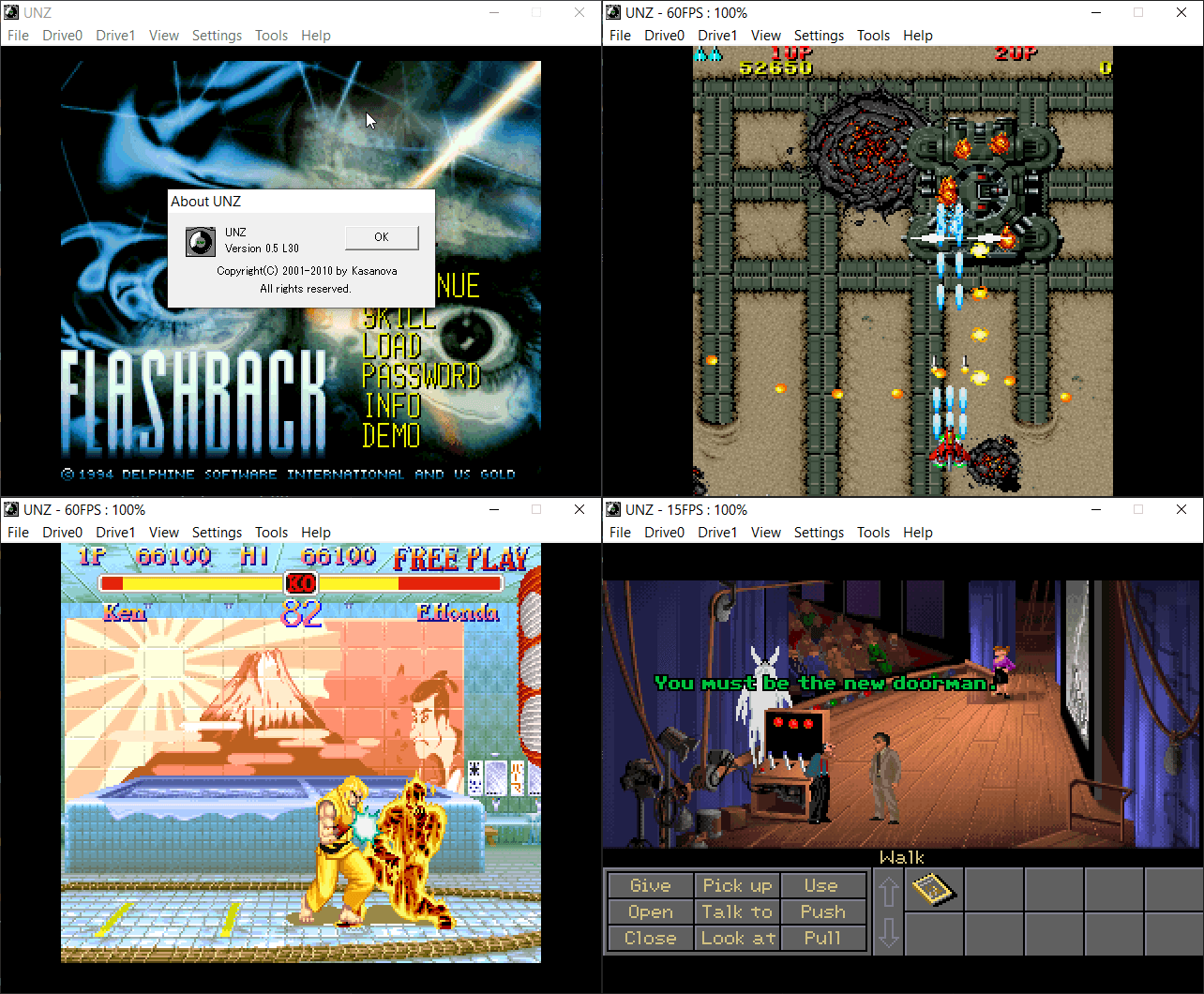
Task: Click the man in grey suit on stage
Action: (883, 777)
